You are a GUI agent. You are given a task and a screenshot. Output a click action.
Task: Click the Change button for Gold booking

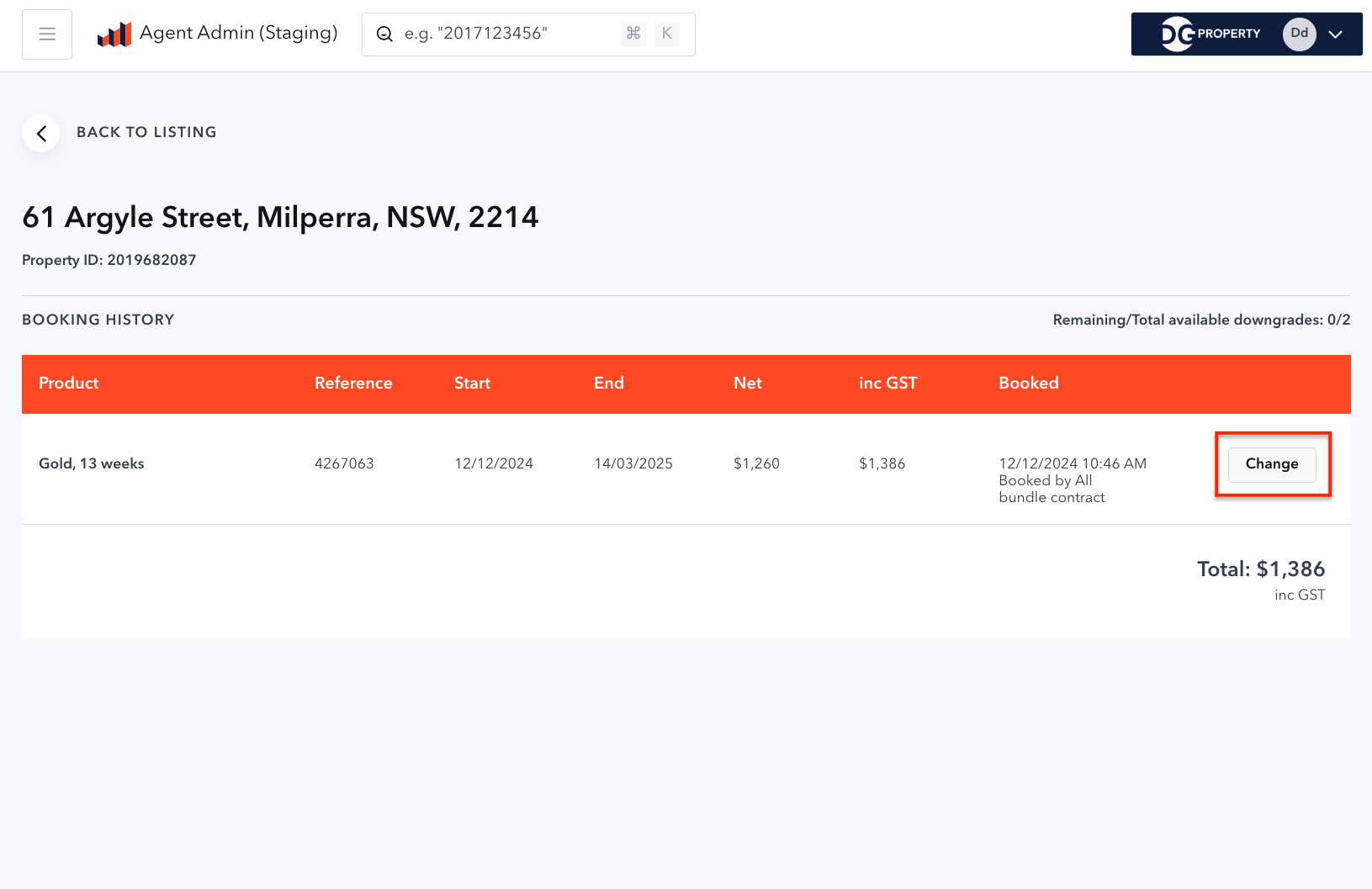(1272, 464)
